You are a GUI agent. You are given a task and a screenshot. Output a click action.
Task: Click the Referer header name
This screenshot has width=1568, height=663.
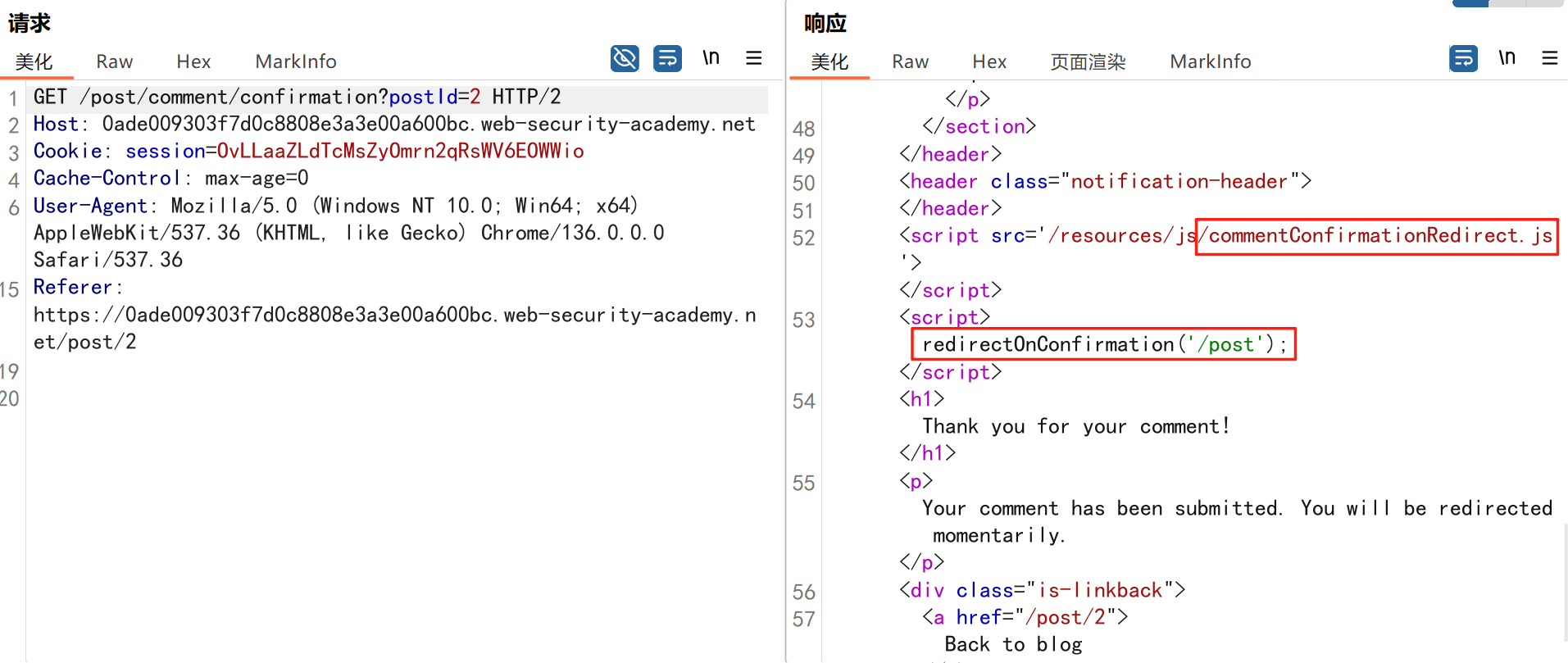click(x=73, y=287)
